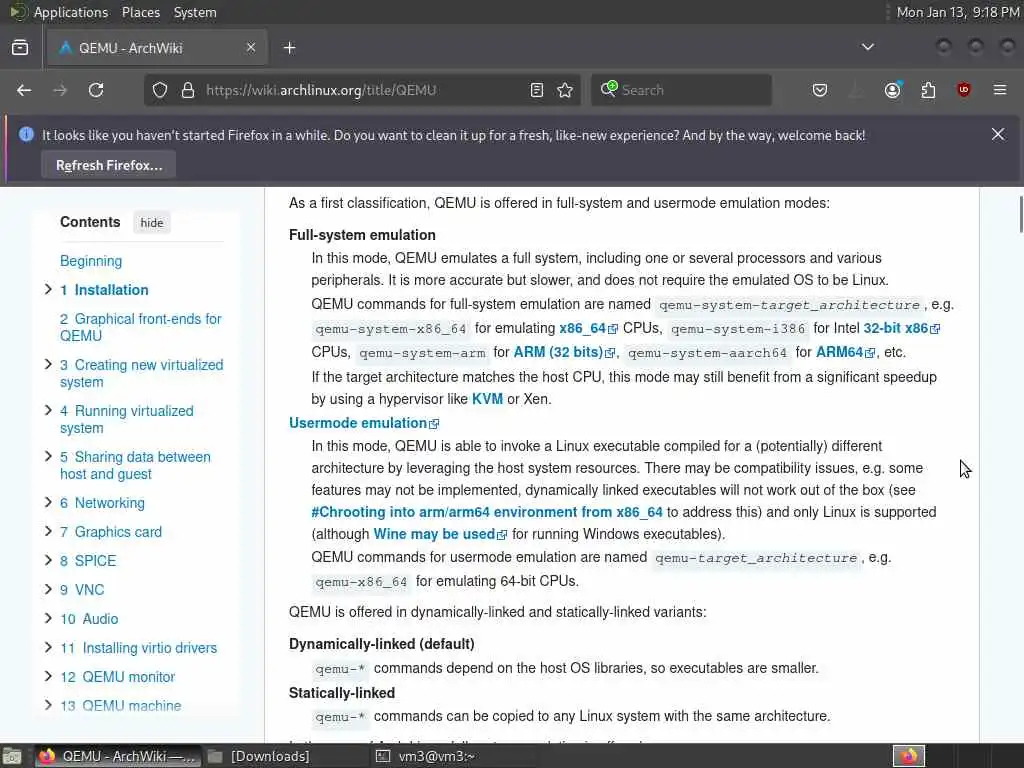
Task: Click the clock showing Mon Jan 13
Action: tap(957, 12)
